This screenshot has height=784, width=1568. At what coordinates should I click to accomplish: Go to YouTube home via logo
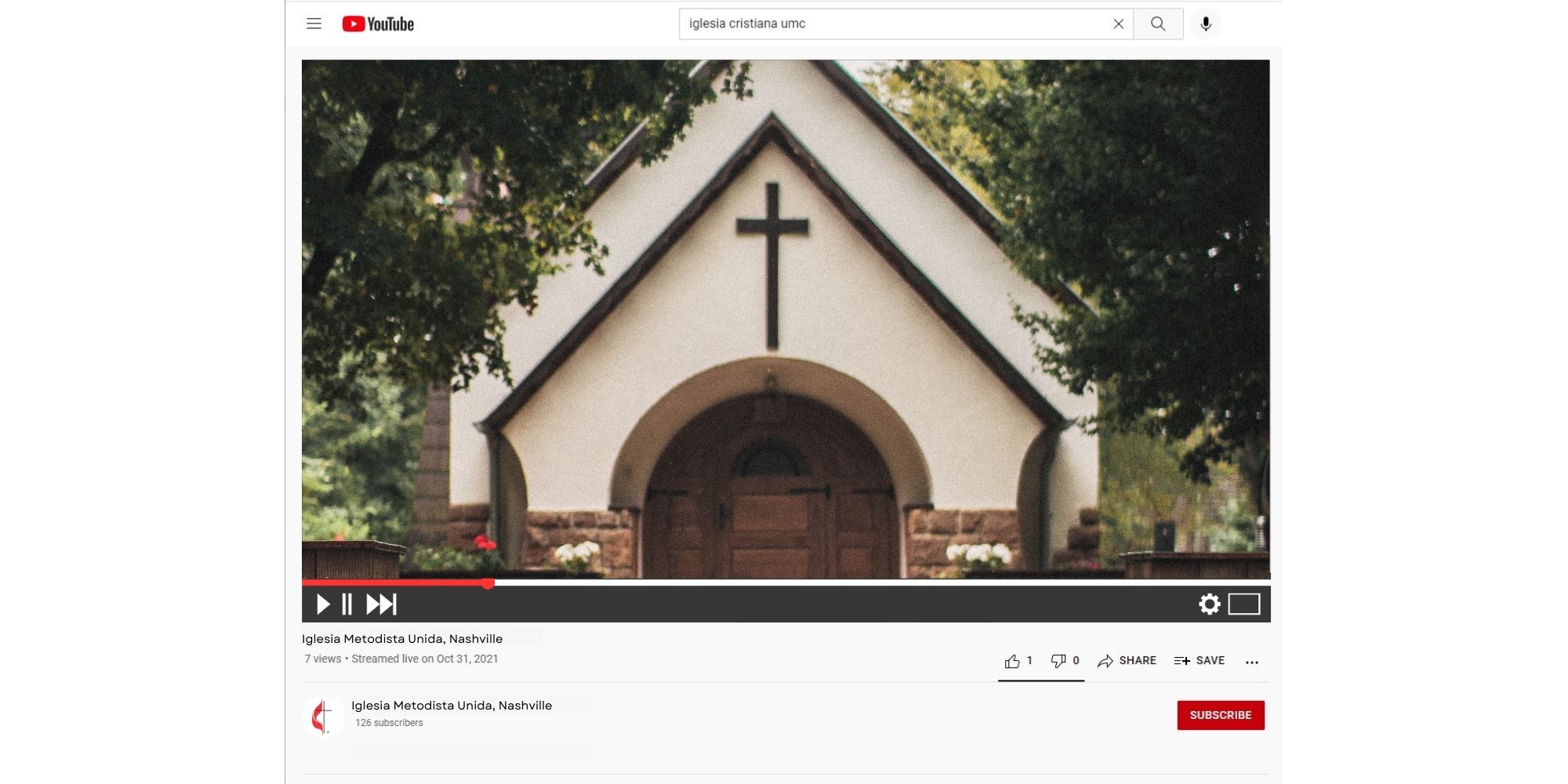(x=378, y=24)
